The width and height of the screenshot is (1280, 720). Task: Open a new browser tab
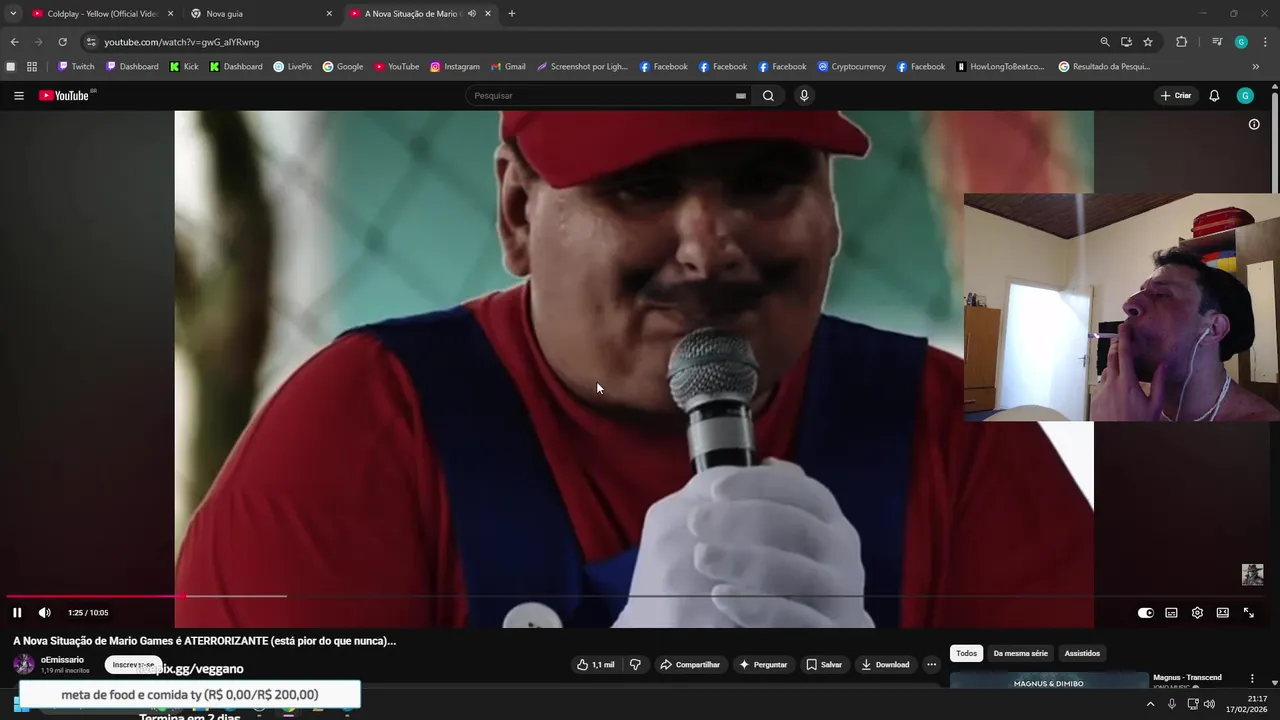[511, 14]
